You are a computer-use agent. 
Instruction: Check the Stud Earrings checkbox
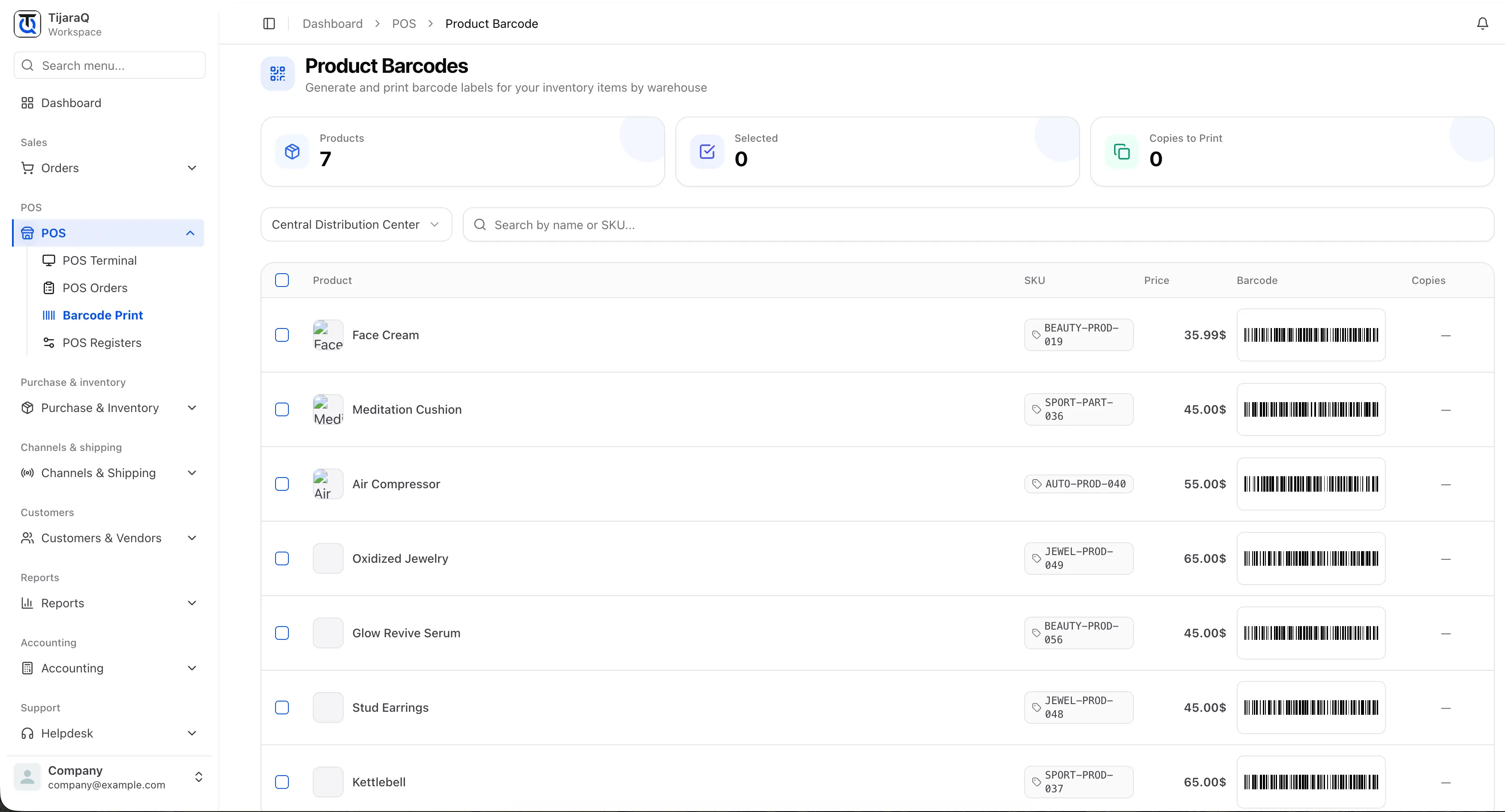tap(282, 708)
